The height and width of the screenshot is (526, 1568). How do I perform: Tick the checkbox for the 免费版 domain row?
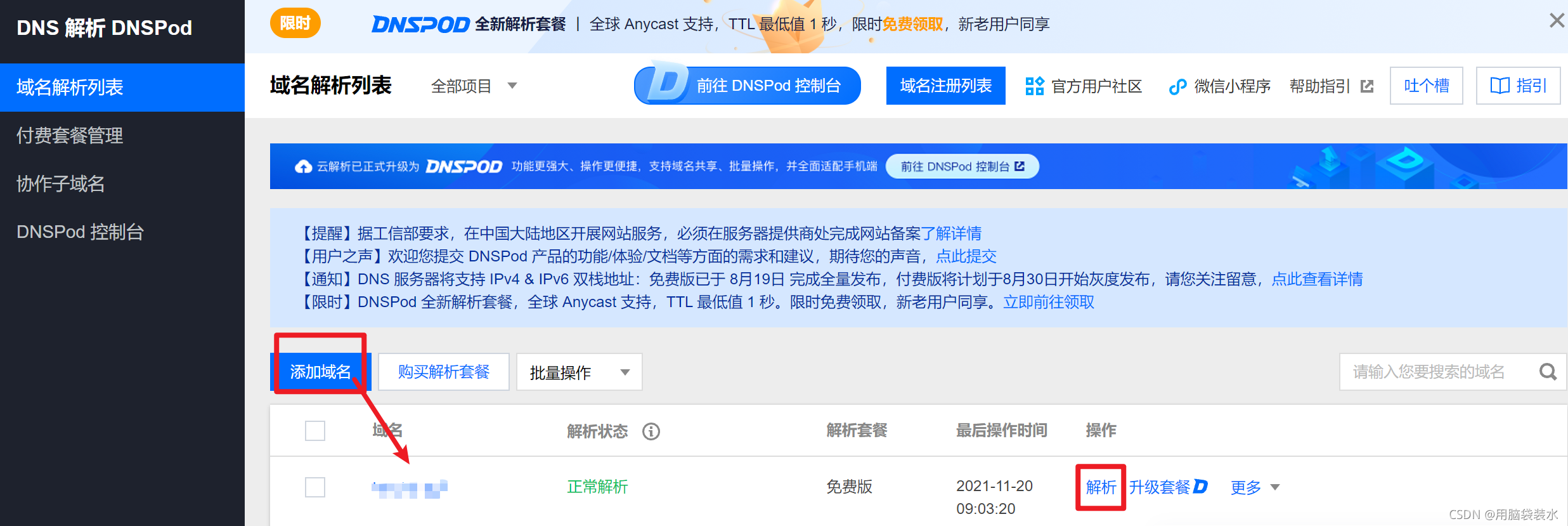pos(315,487)
